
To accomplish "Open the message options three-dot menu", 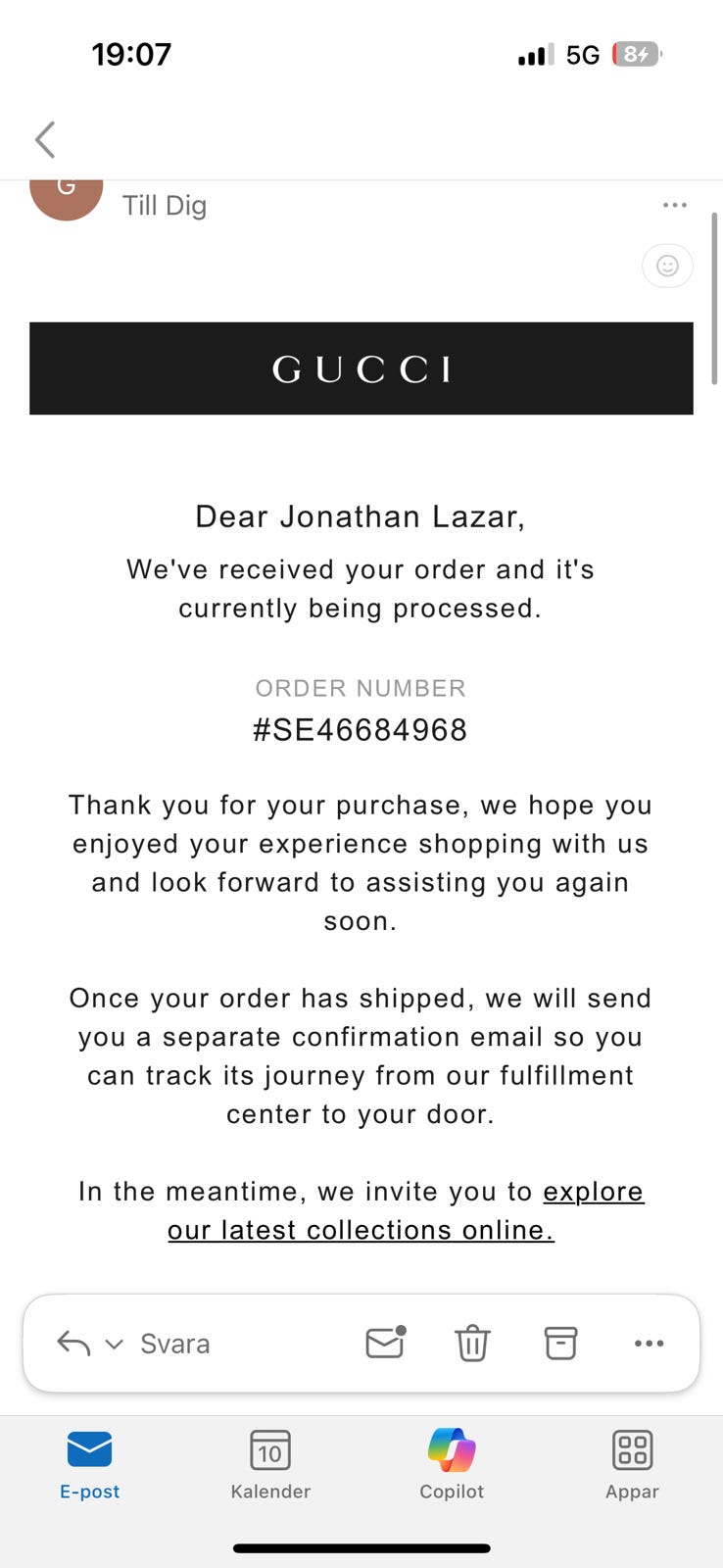I will coord(674,205).
